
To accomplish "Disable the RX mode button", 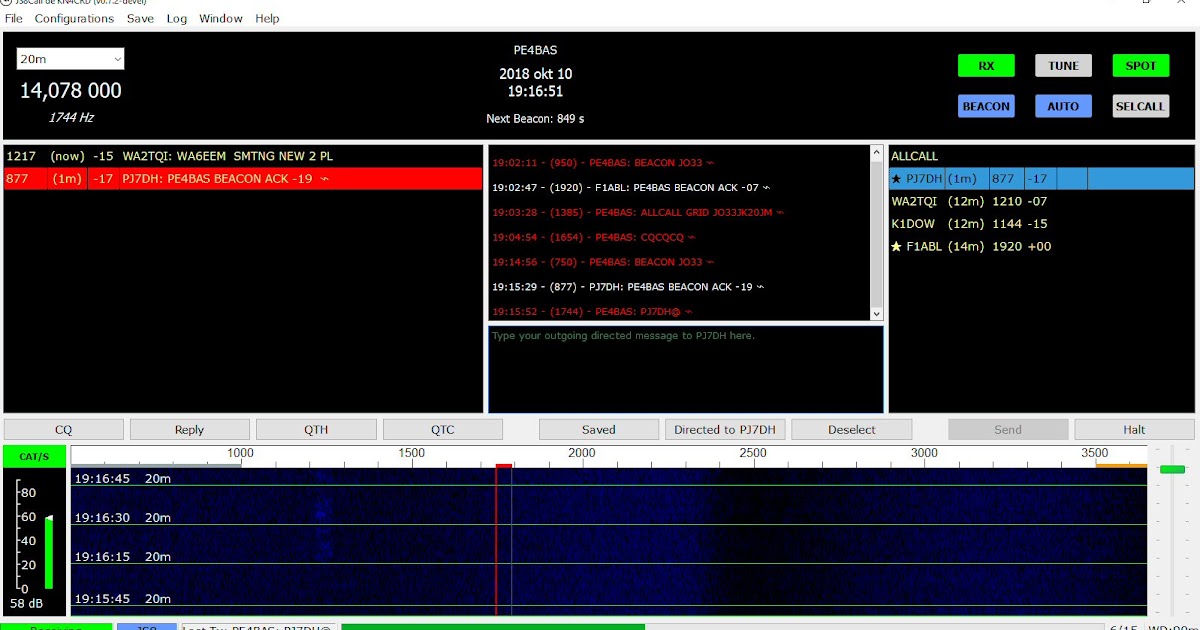I will coord(985,65).
